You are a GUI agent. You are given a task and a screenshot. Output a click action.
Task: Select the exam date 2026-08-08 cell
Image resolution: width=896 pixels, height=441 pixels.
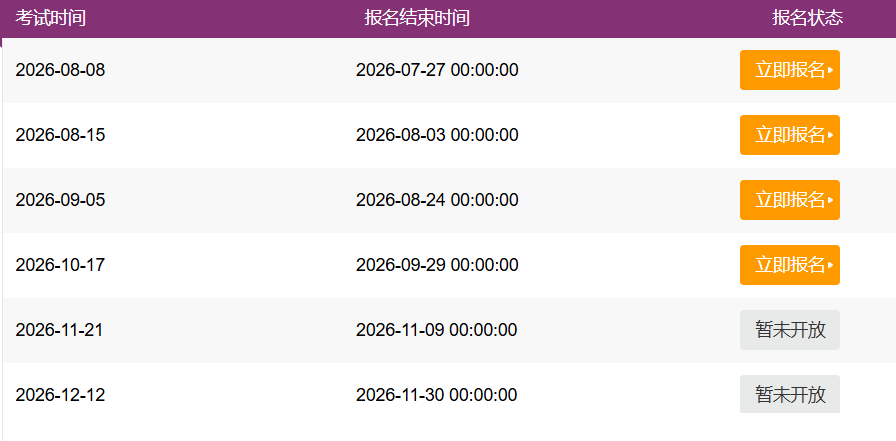[60, 70]
